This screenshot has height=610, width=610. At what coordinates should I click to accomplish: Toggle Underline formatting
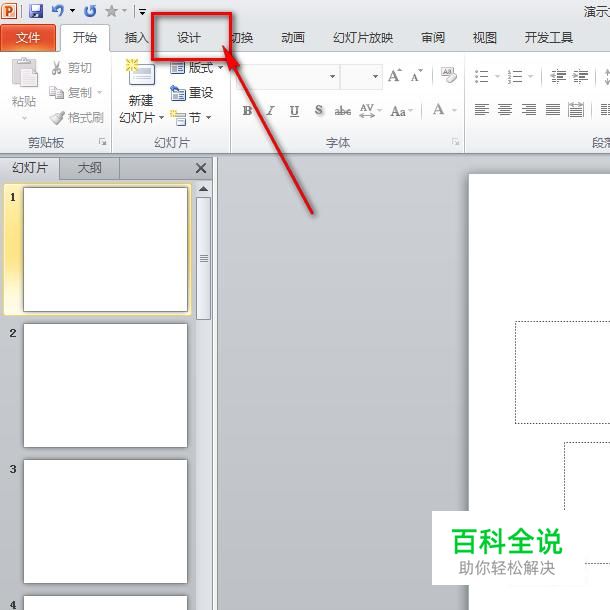pyautogui.click(x=294, y=111)
